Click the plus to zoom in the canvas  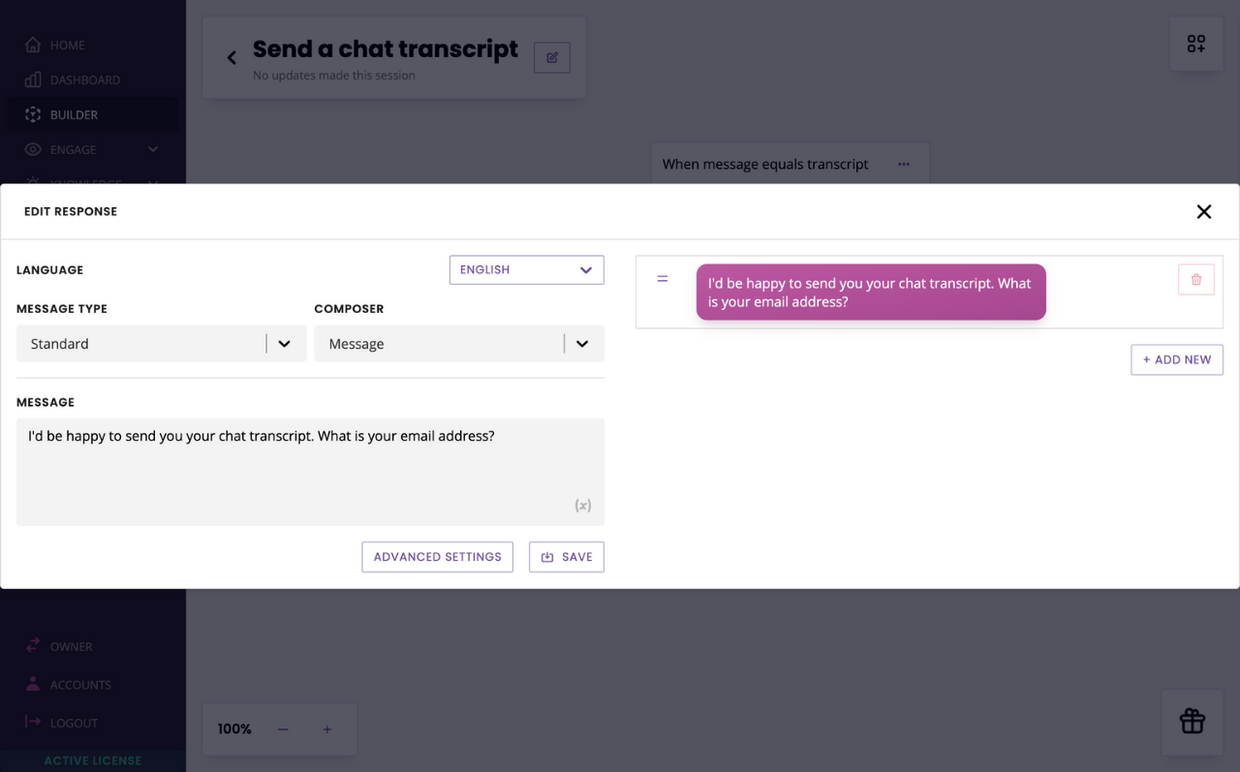[327, 729]
